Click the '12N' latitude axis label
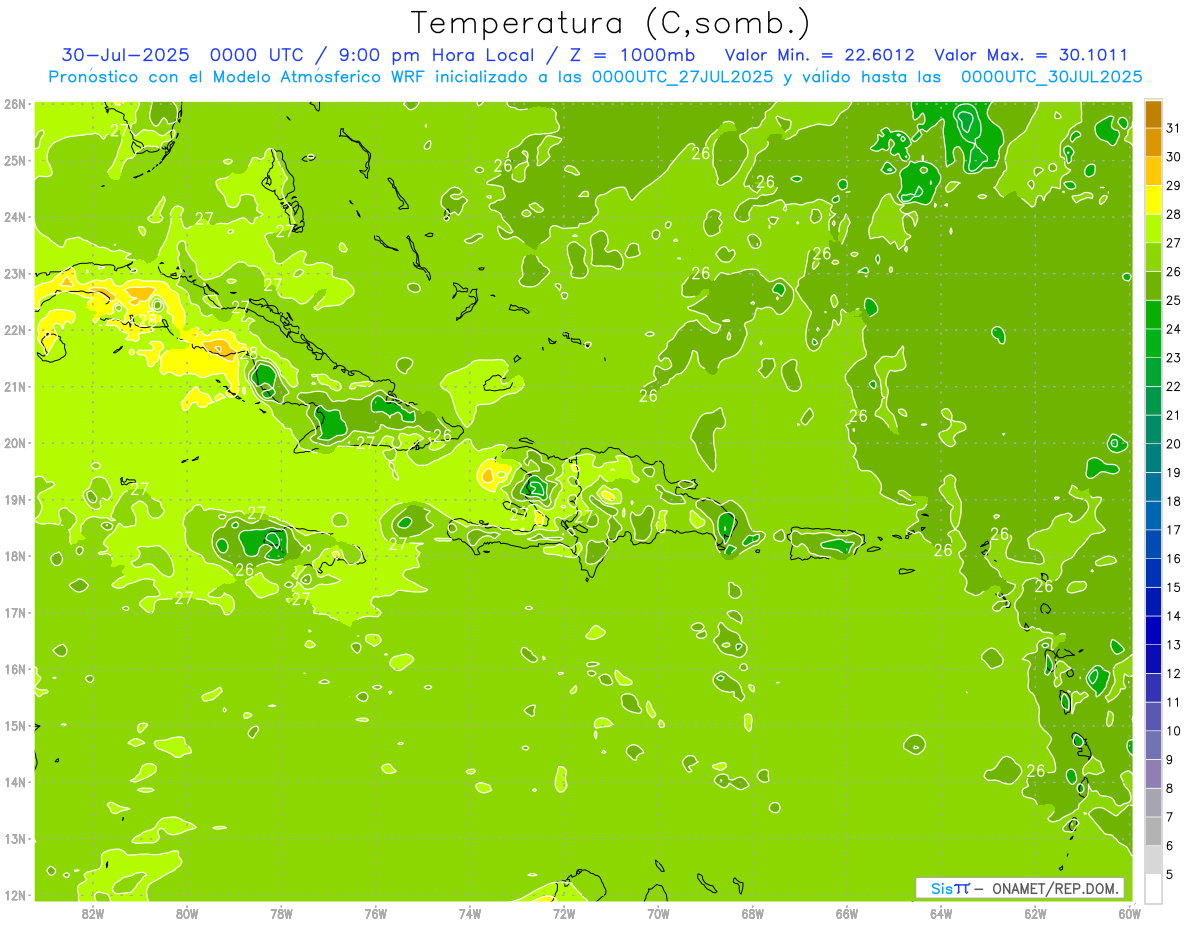This screenshot has width=1200, height=927. [16, 895]
